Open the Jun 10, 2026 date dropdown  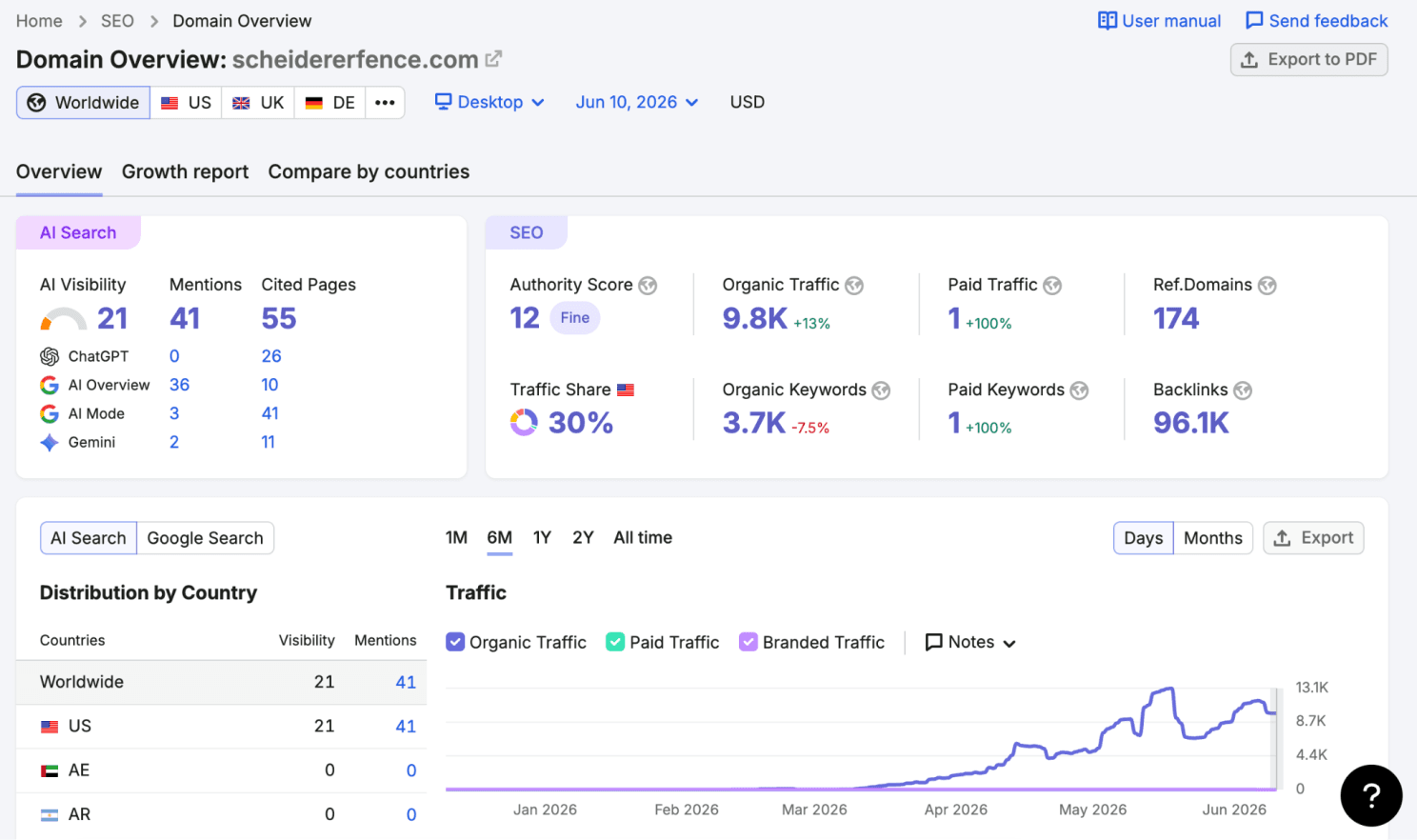pos(636,102)
